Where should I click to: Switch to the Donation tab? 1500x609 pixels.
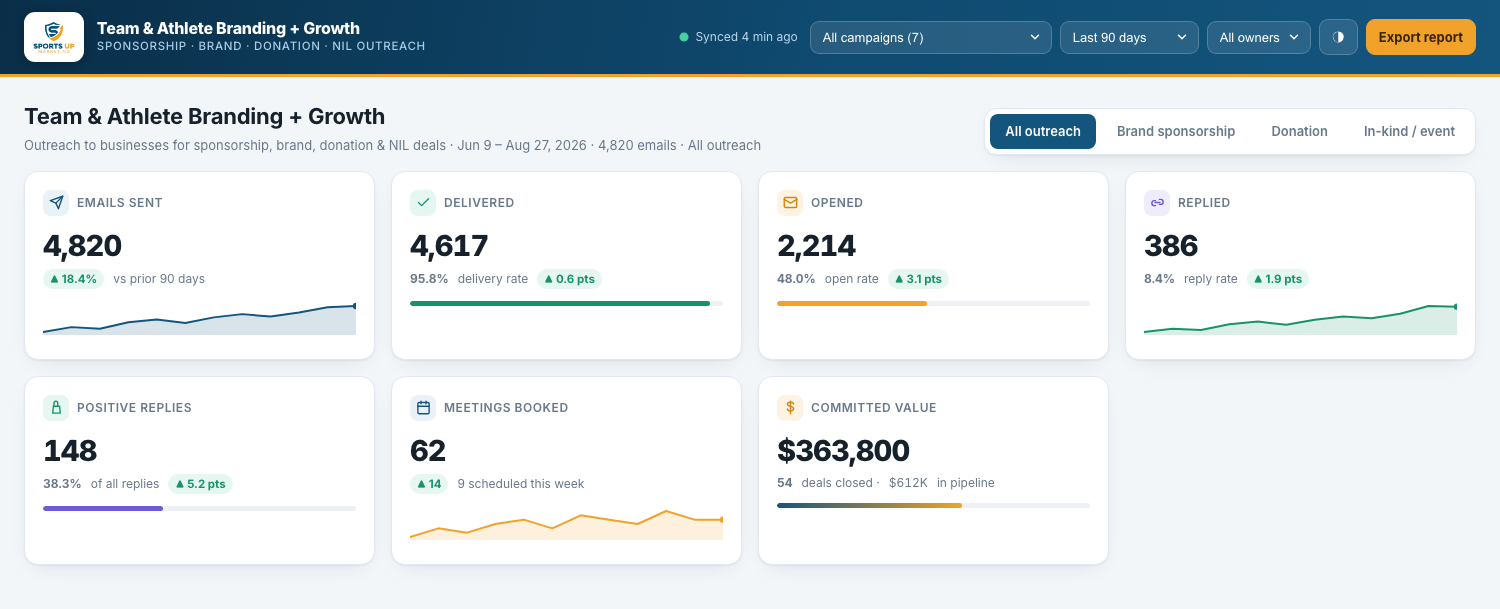tap(1299, 131)
